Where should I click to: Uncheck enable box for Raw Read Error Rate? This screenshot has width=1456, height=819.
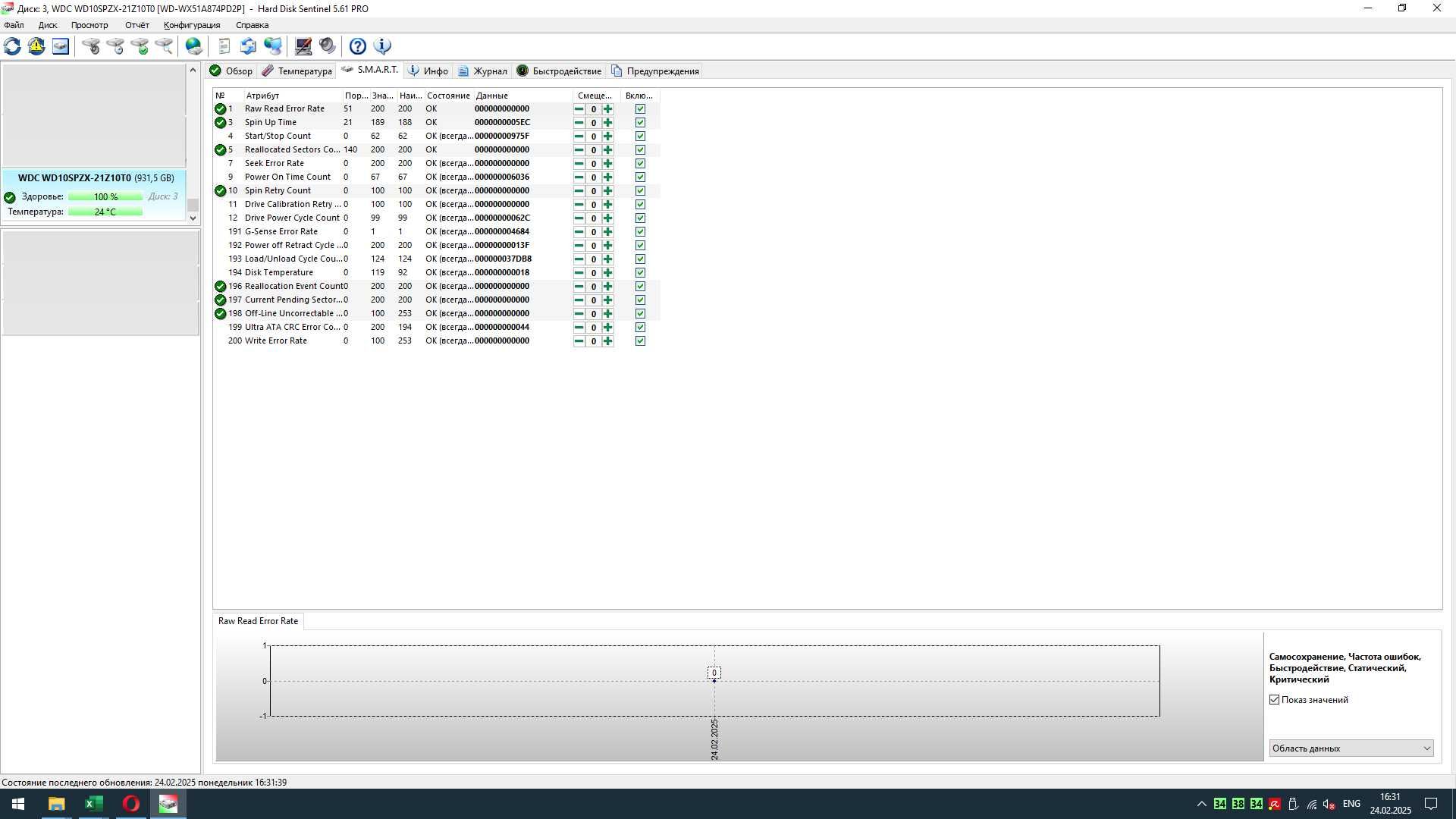[x=640, y=109]
